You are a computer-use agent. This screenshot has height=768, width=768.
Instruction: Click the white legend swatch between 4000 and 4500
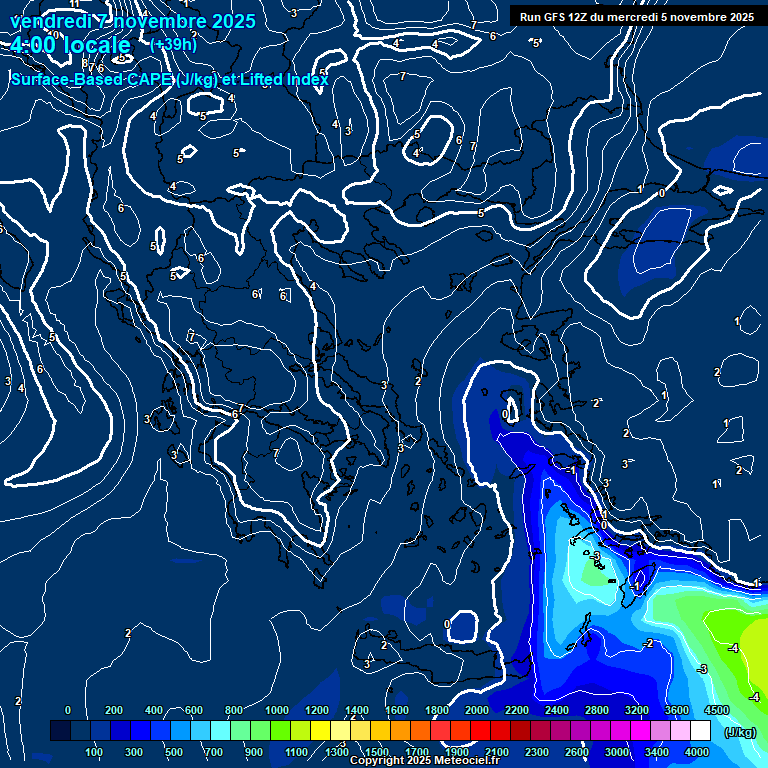point(700,730)
